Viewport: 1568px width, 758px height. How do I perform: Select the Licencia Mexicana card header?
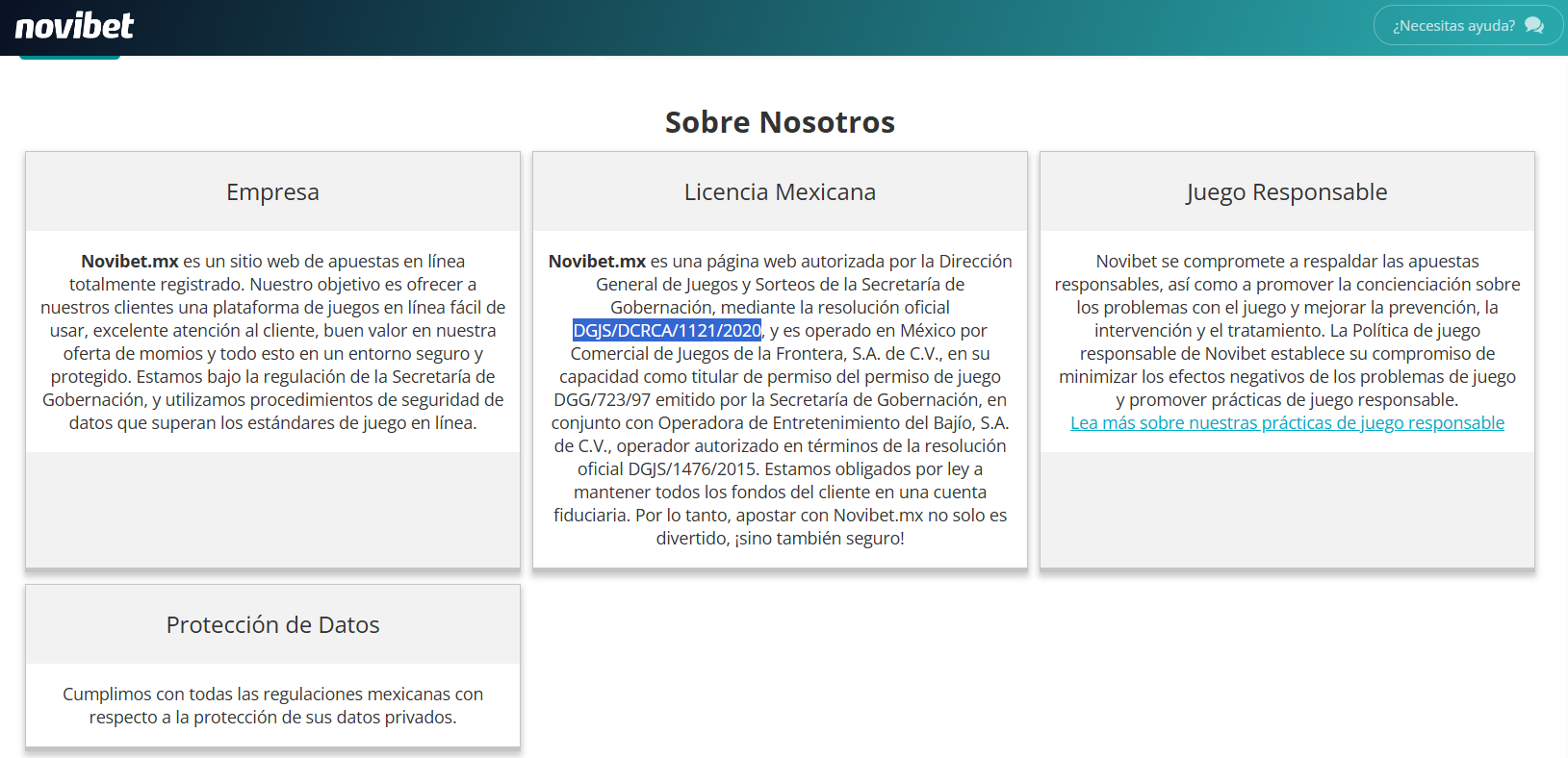pyautogui.click(x=780, y=191)
